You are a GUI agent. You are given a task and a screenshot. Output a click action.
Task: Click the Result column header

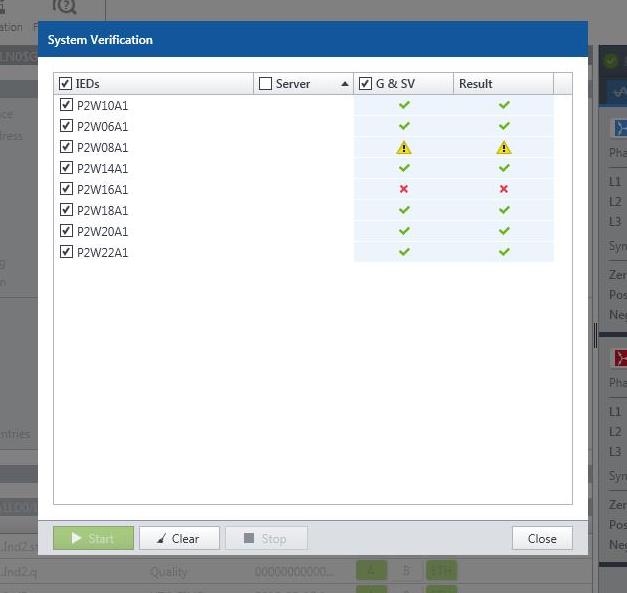point(500,84)
